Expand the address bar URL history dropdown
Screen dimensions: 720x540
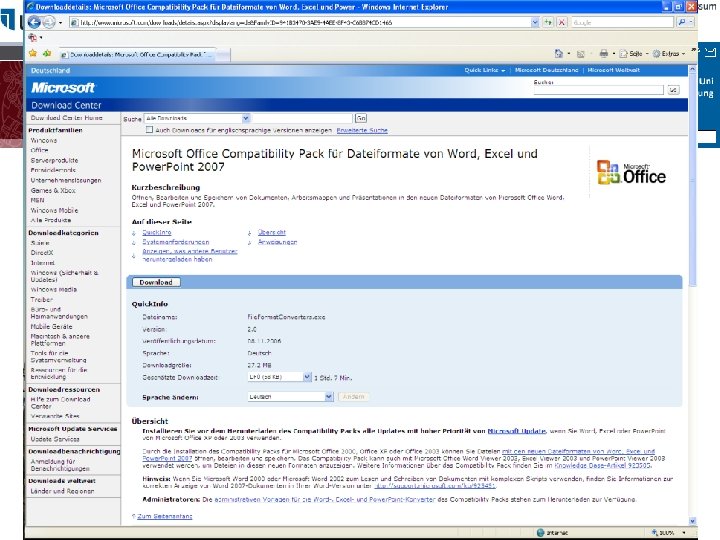[x=534, y=22]
